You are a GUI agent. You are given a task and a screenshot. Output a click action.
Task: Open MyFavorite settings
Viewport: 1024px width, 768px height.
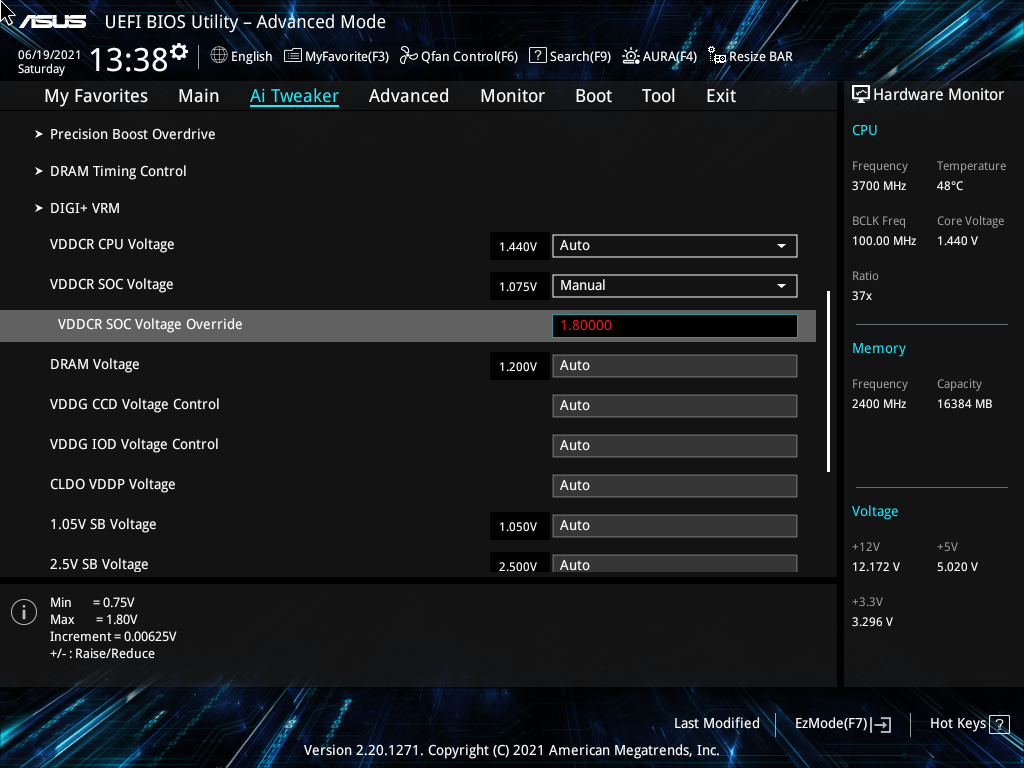pos(336,56)
